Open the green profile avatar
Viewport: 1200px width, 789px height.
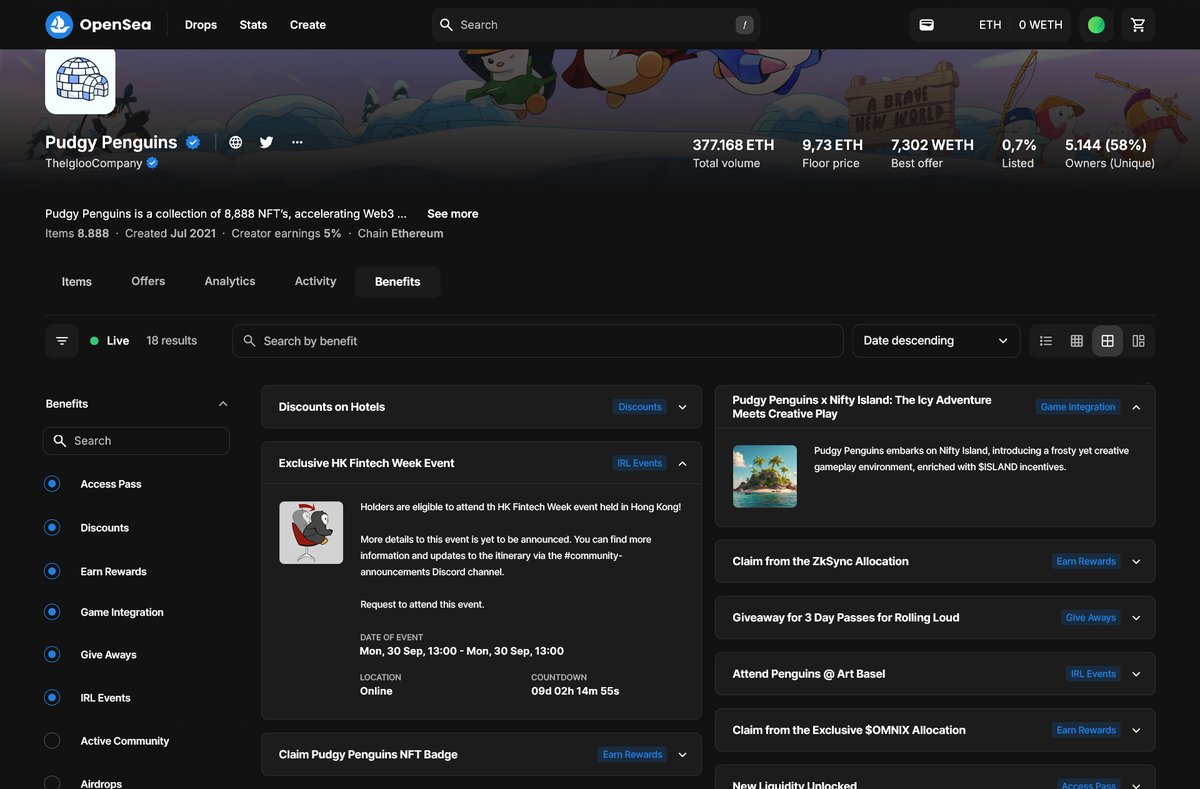pos(1096,25)
